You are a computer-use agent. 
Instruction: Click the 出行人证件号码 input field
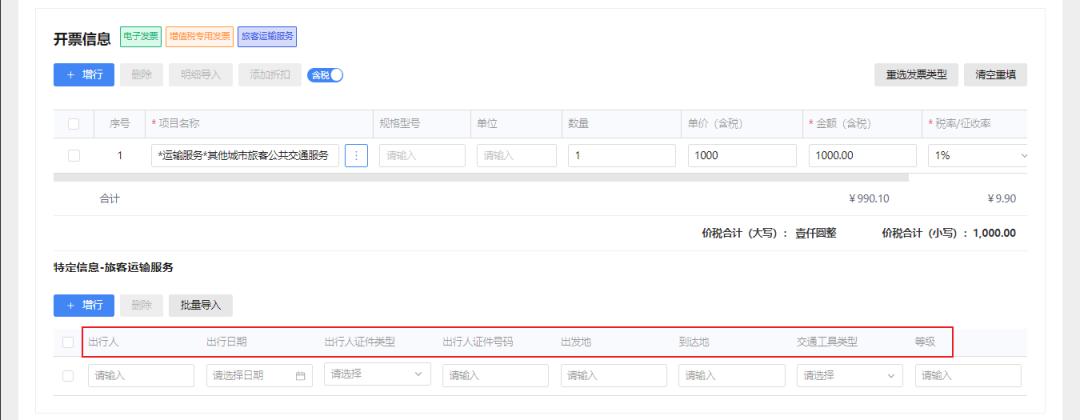click(496, 376)
